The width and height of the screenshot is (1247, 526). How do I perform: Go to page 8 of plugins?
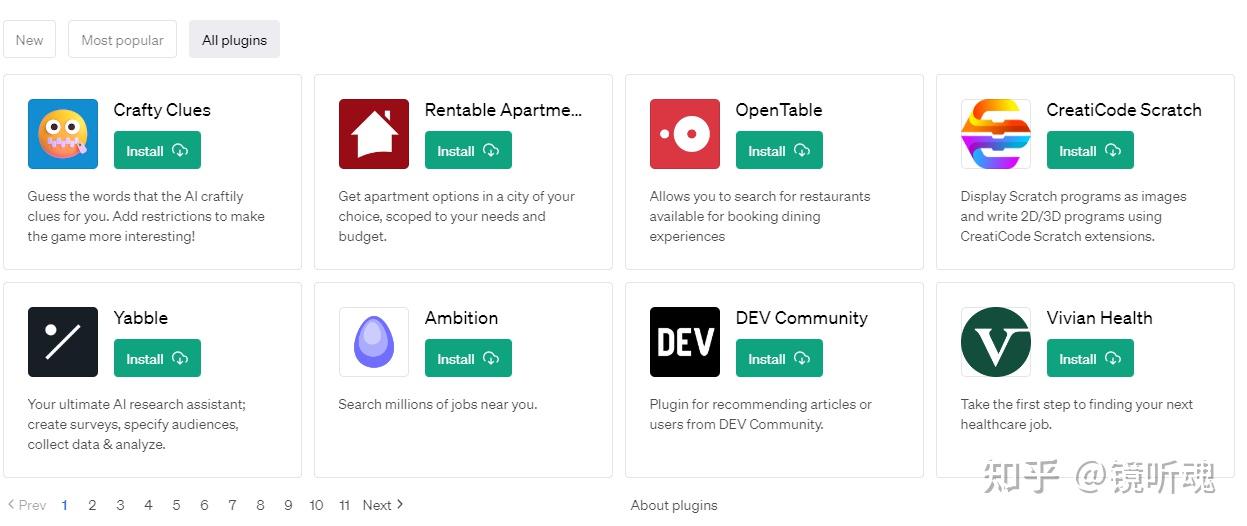click(x=260, y=505)
